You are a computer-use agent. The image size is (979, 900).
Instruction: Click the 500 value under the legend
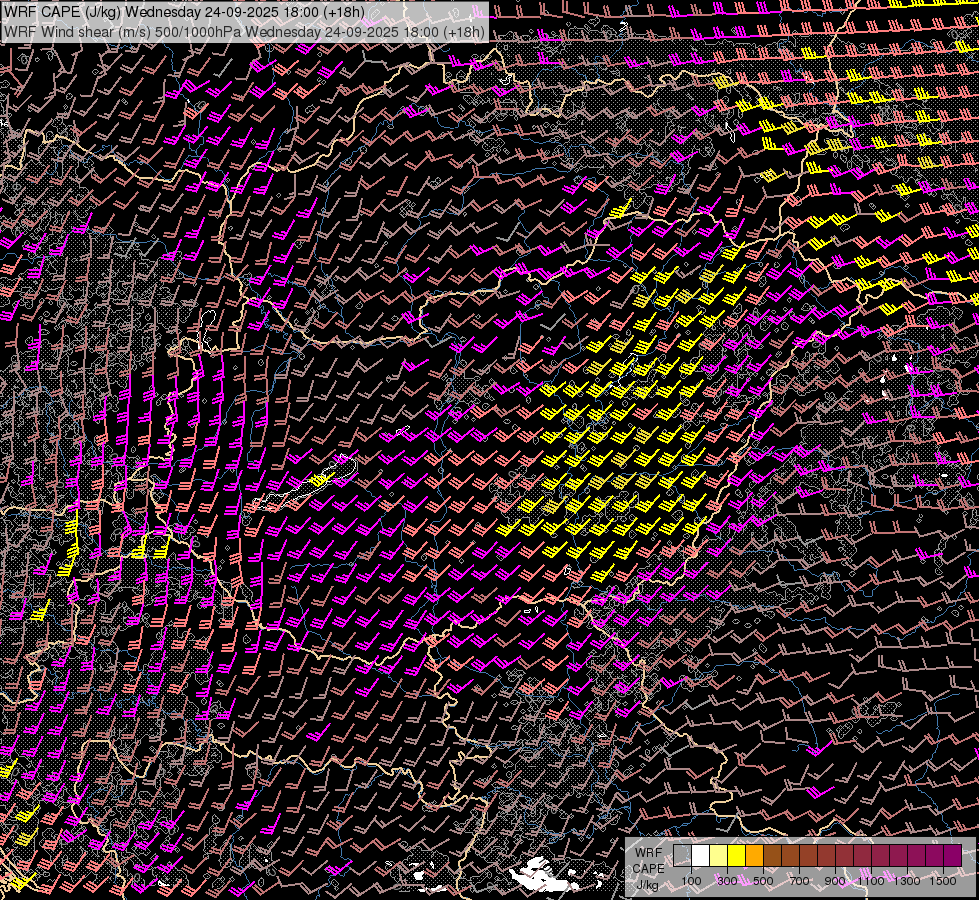coord(763,881)
